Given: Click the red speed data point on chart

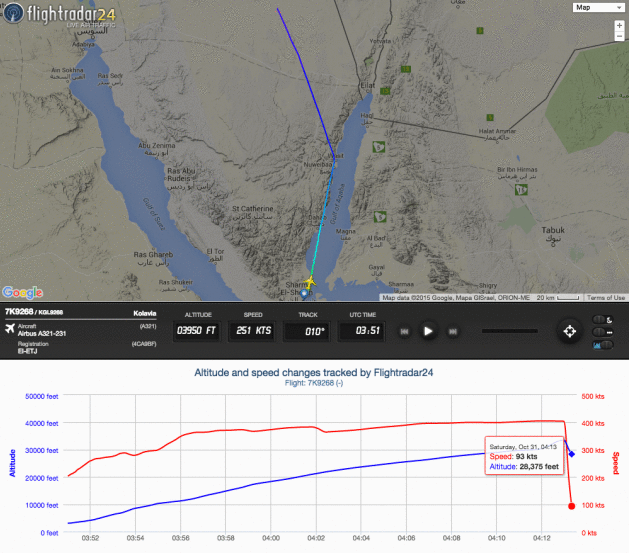Looking at the screenshot, I should [x=570, y=506].
